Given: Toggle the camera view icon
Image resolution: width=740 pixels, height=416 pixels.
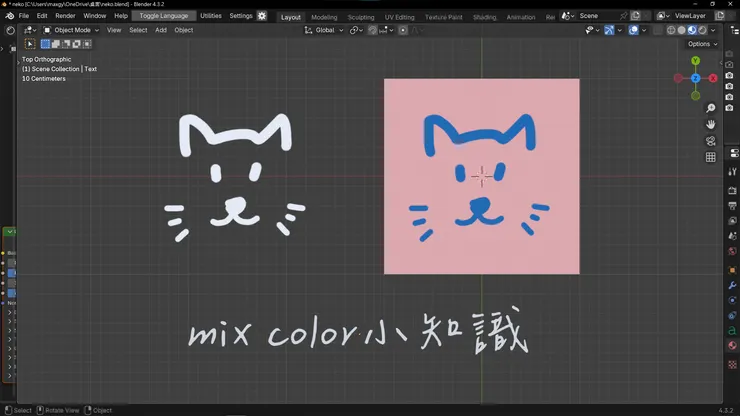Looking at the screenshot, I should point(710,141).
